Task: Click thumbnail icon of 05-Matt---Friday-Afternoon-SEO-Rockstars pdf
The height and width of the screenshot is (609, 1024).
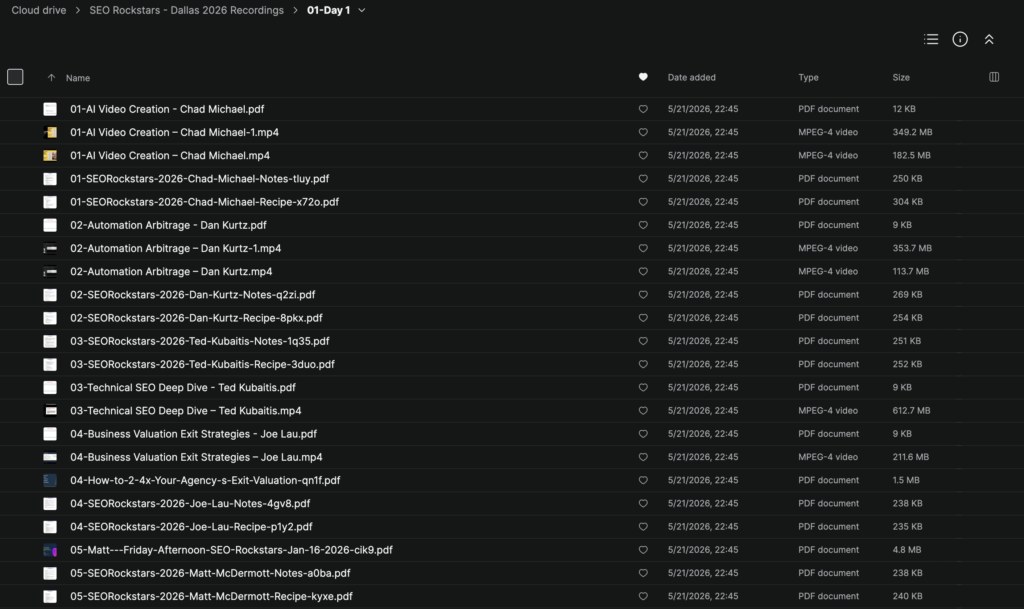Action: (x=50, y=550)
